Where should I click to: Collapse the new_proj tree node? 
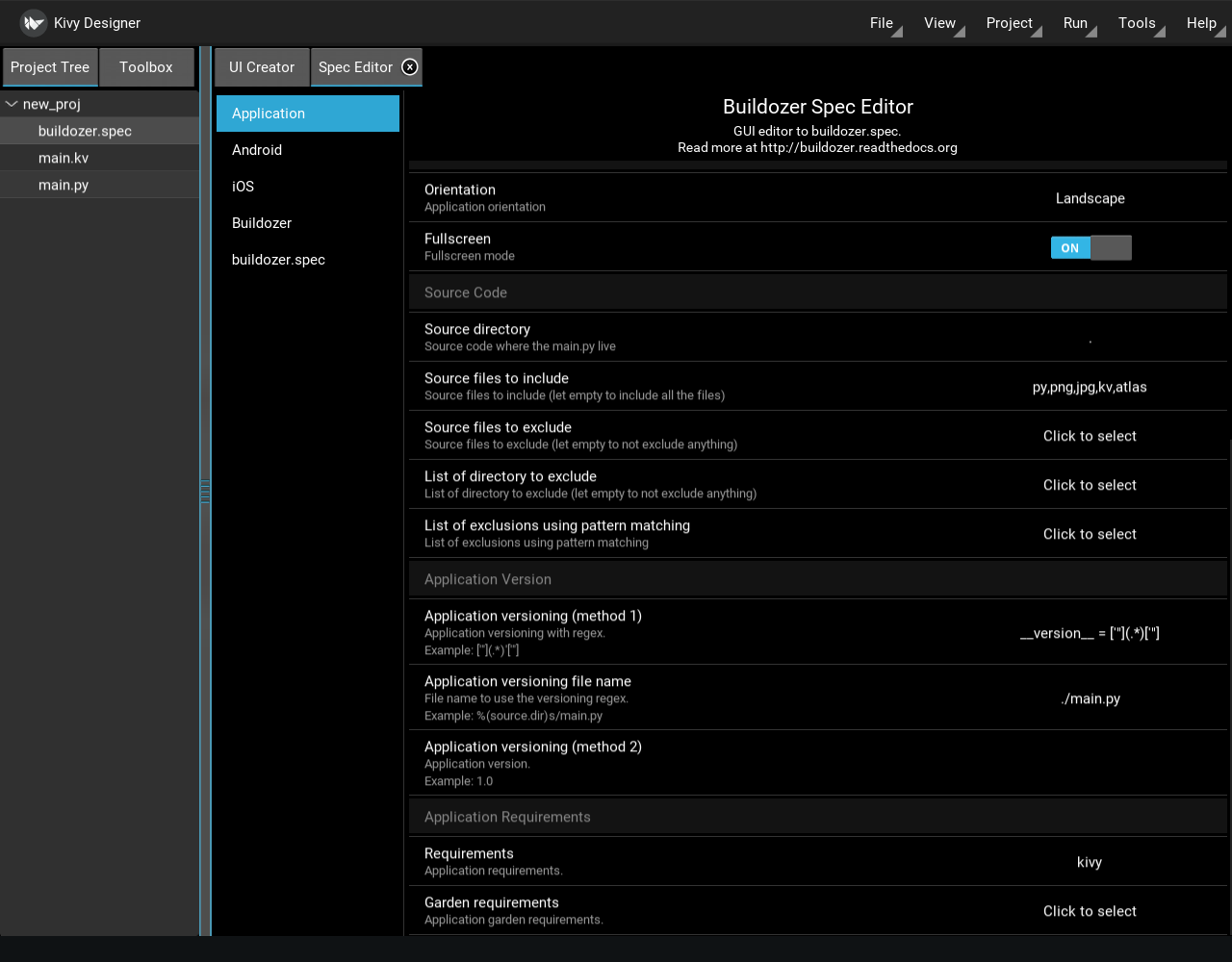12,104
